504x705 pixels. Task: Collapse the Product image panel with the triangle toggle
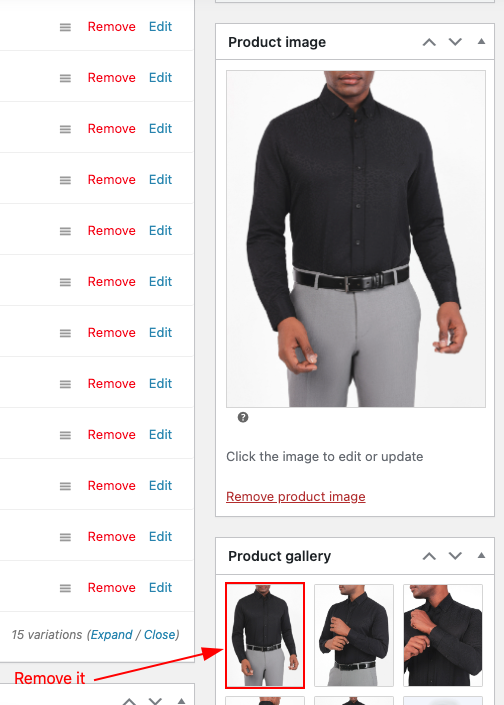[x=481, y=41]
